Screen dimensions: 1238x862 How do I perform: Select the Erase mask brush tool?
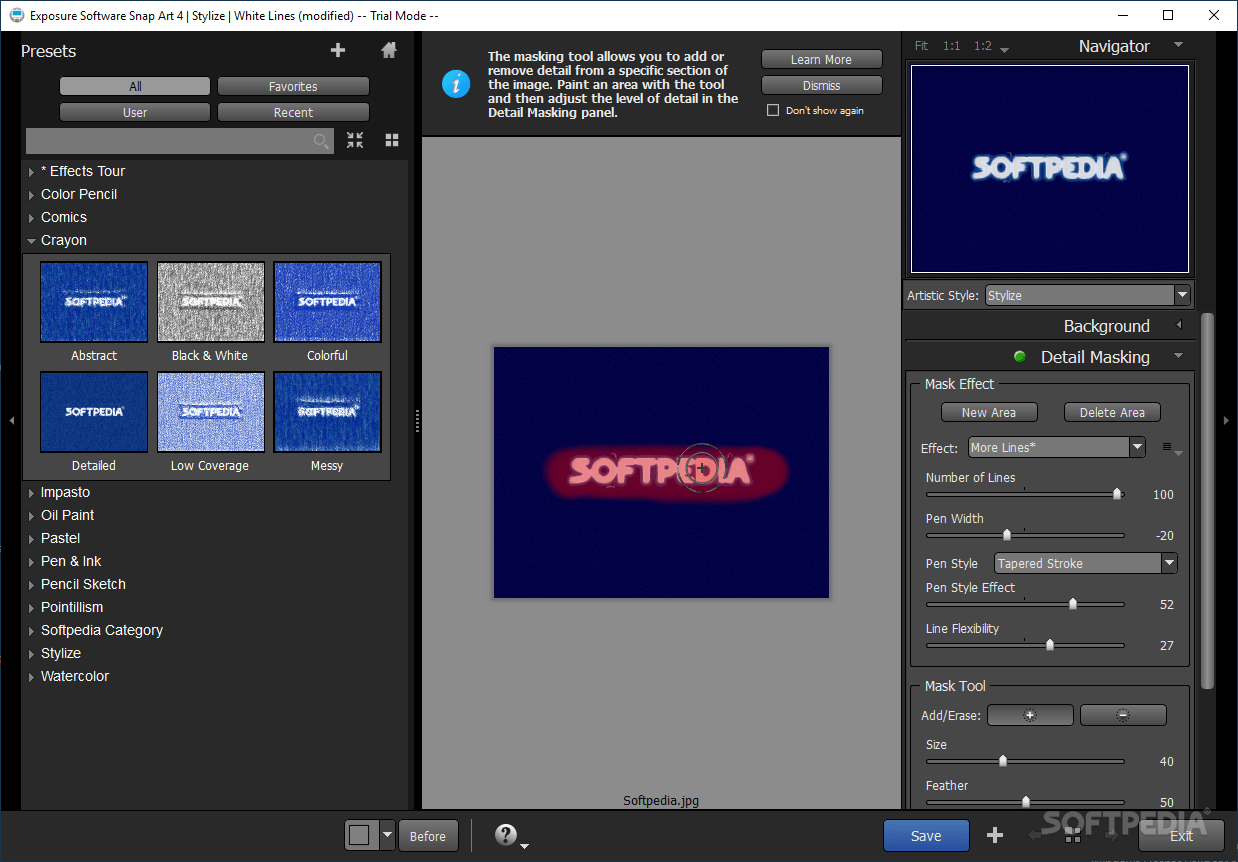[1123, 715]
